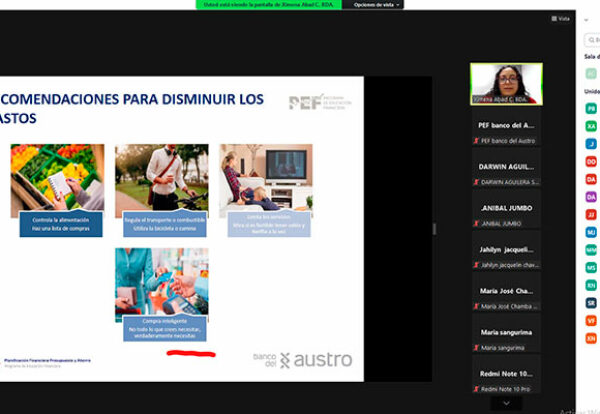
Task: Focus the participant search field
Action: [592, 40]
